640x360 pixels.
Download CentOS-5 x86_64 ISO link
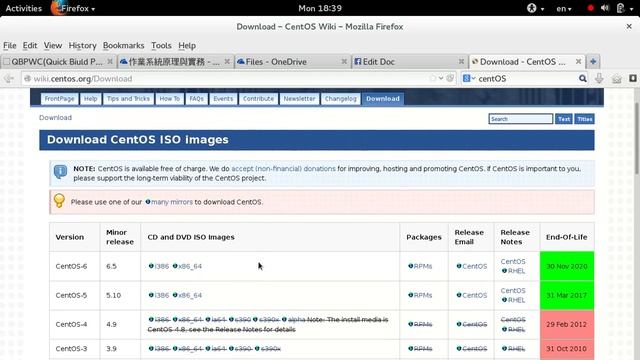coord(187,295)
